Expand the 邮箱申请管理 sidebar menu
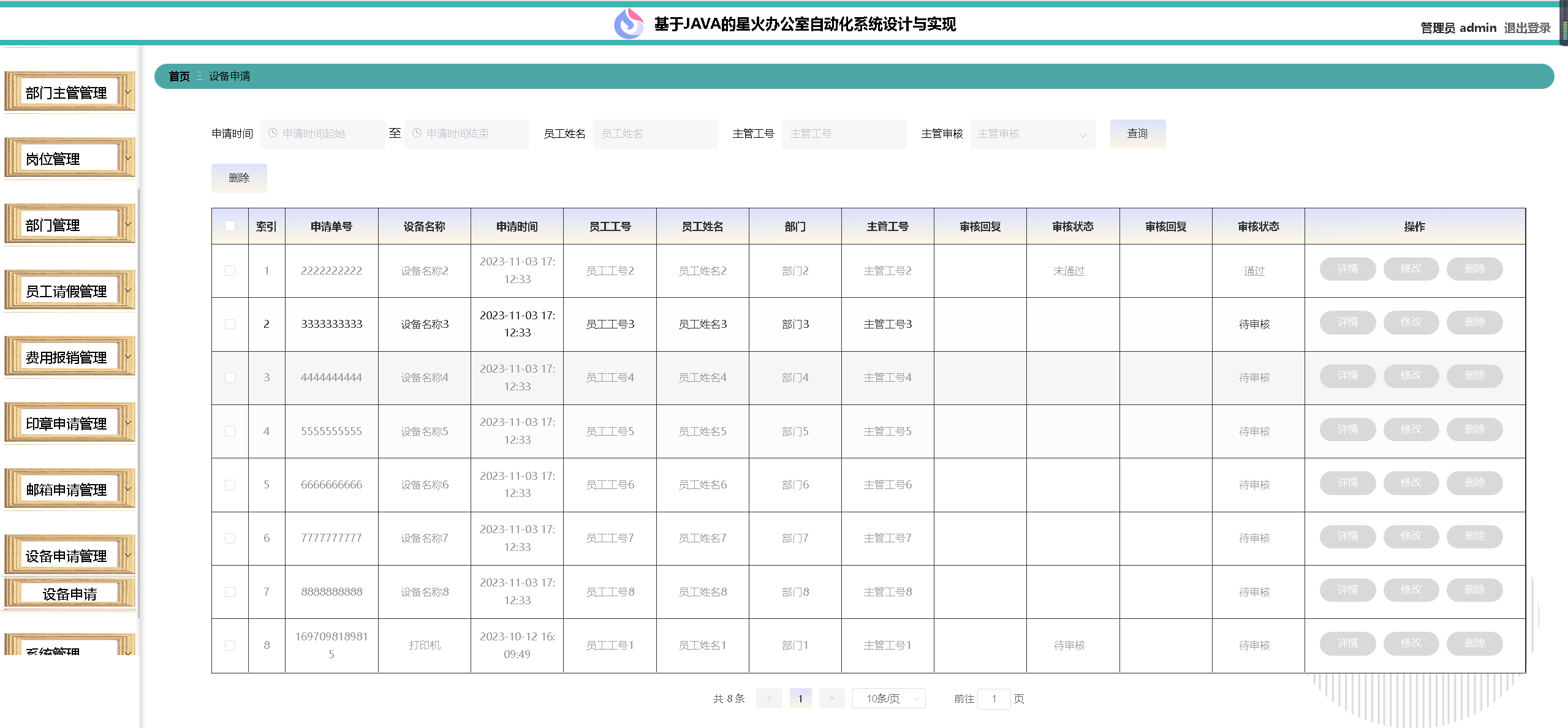The image size is (1568, 728). pyautogui.click(x=69, y=490)
